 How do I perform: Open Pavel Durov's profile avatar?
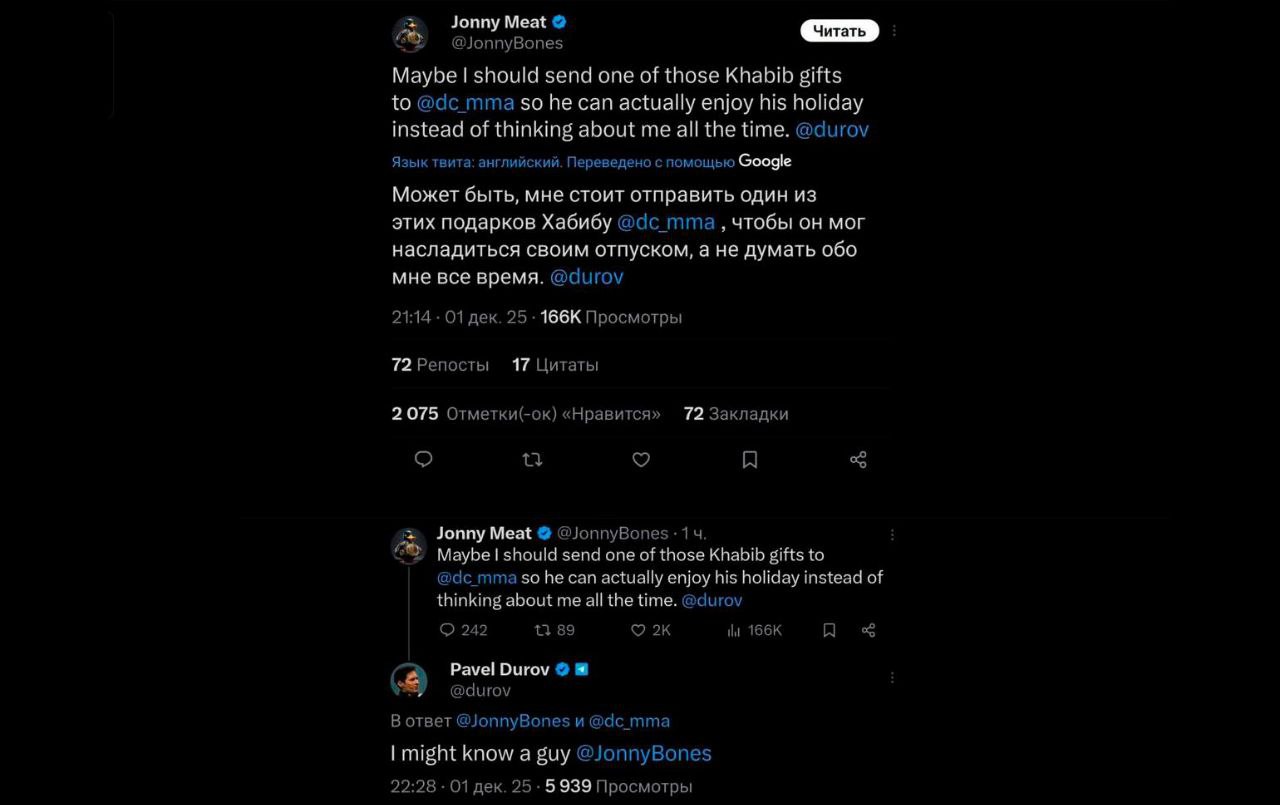click(409, 680)
